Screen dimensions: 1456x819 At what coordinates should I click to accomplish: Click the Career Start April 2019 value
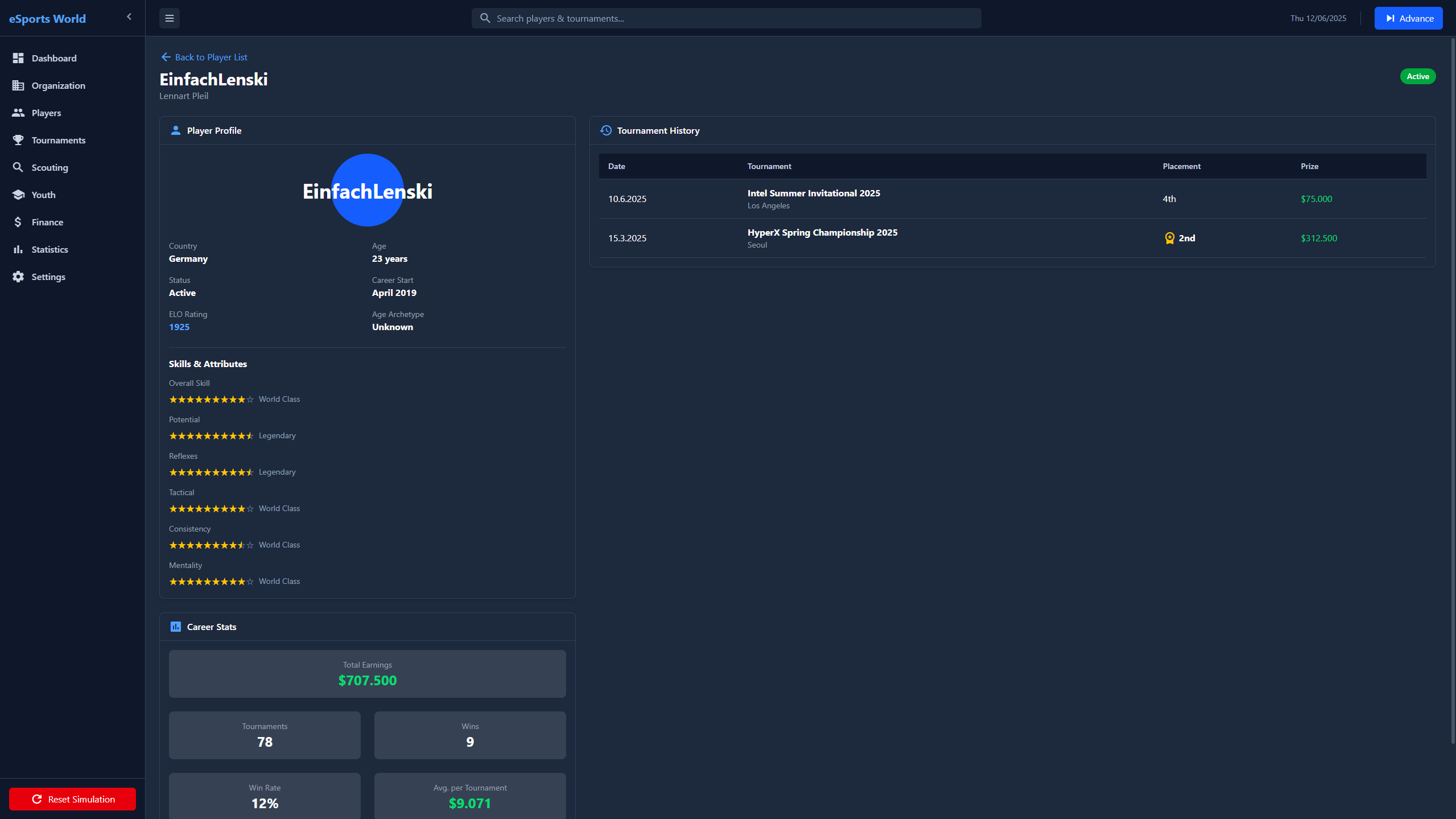(394, 293)
